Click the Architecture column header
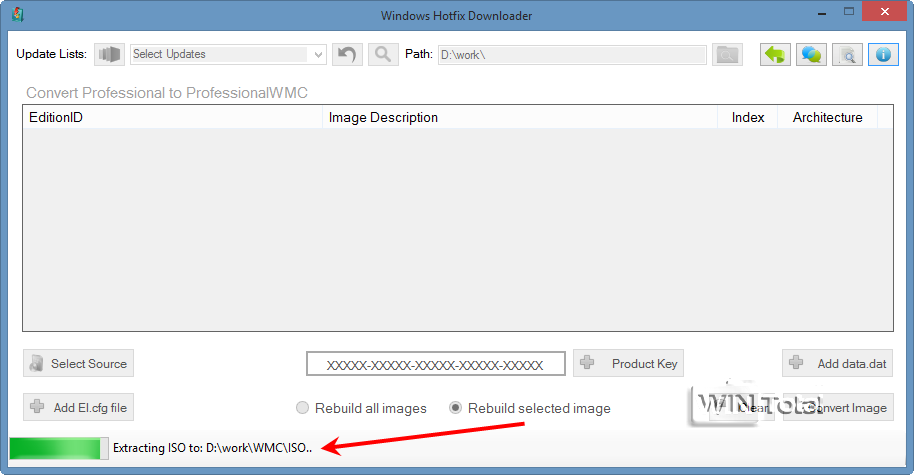The height and width of the screenshot is (475, 914). click(828, 117)
